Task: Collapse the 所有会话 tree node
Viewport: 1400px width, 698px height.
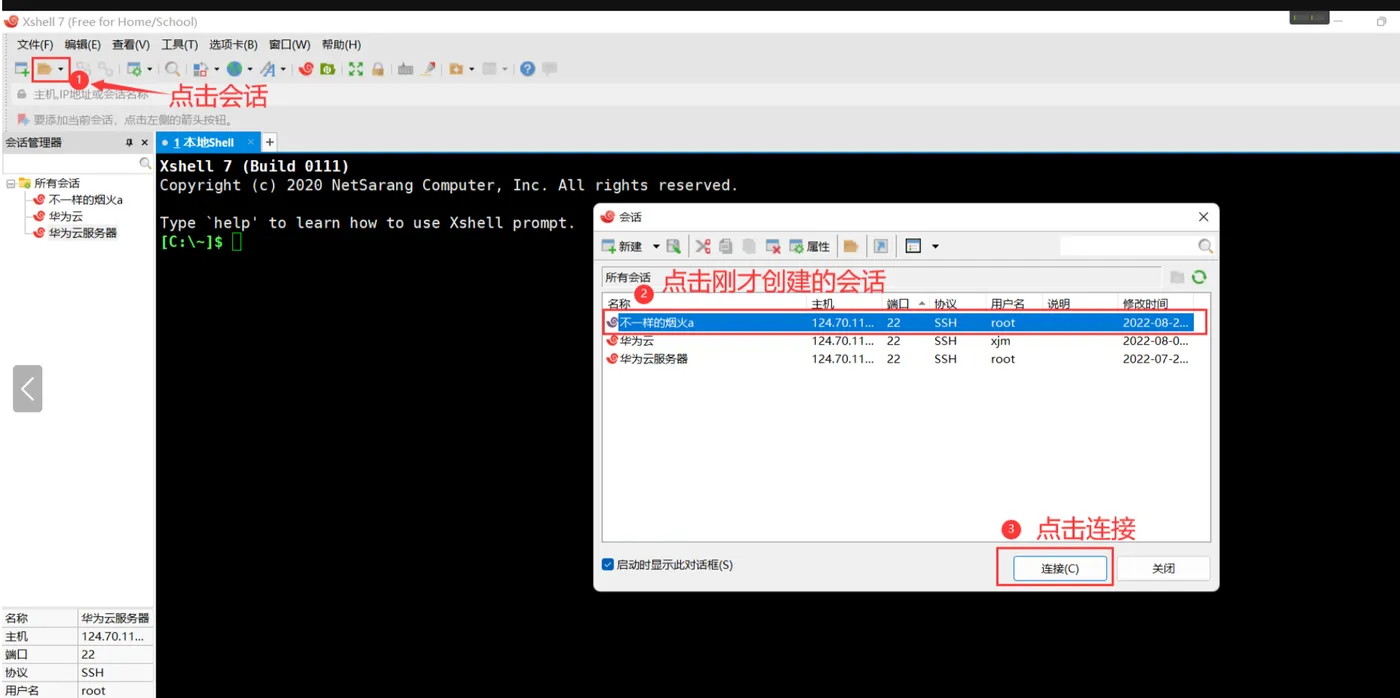Action: (10, 183)
